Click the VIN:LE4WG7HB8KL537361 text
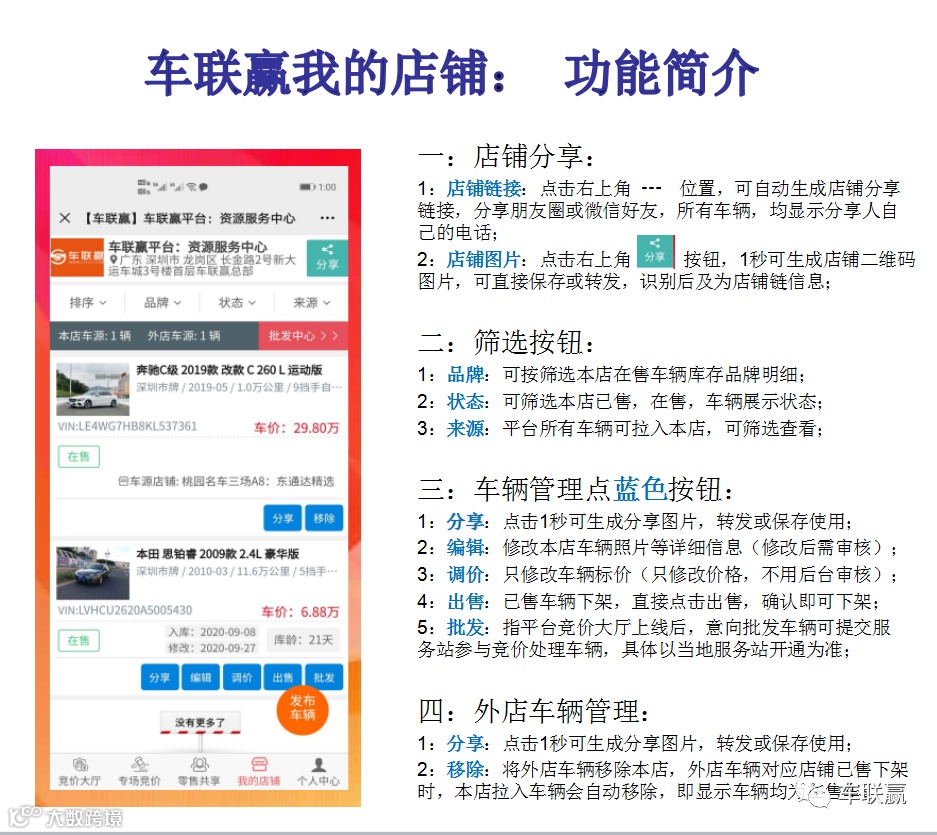 coord(127,426)
